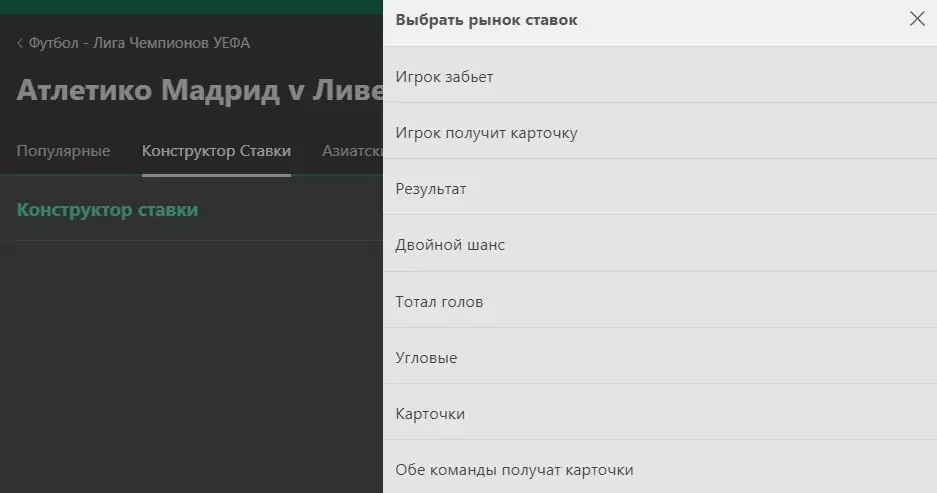Choose 'Игрок получит карточку' market
Screen dimensions: 937x493
pyautogui.click(x=660, y=131)
